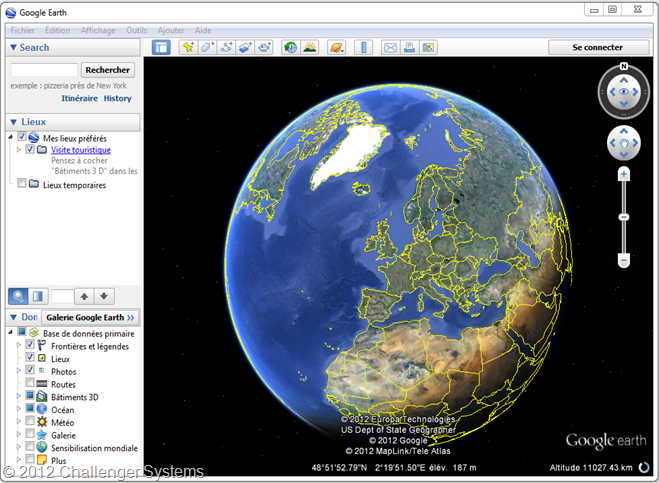Image resolution: width=659 pixels, height=483 pixels.
Task: Click the panel transparency icon beside magnifier
Action: pyautogui.click(x=38, y=296)
